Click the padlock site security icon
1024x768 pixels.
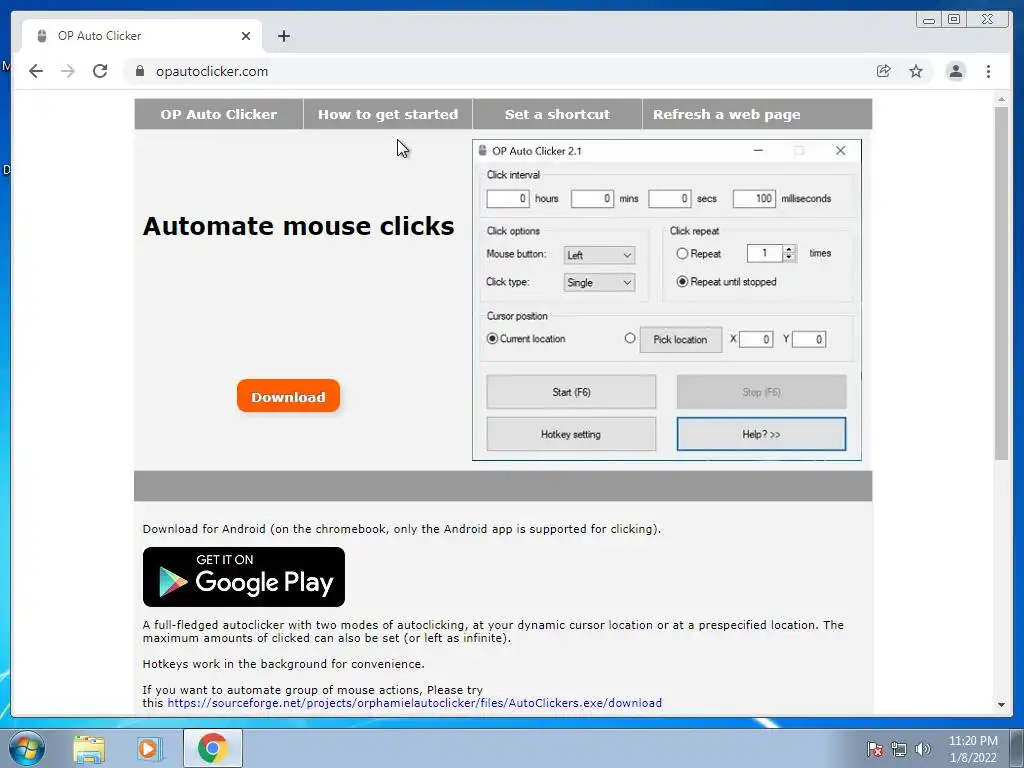coord(140,71)
